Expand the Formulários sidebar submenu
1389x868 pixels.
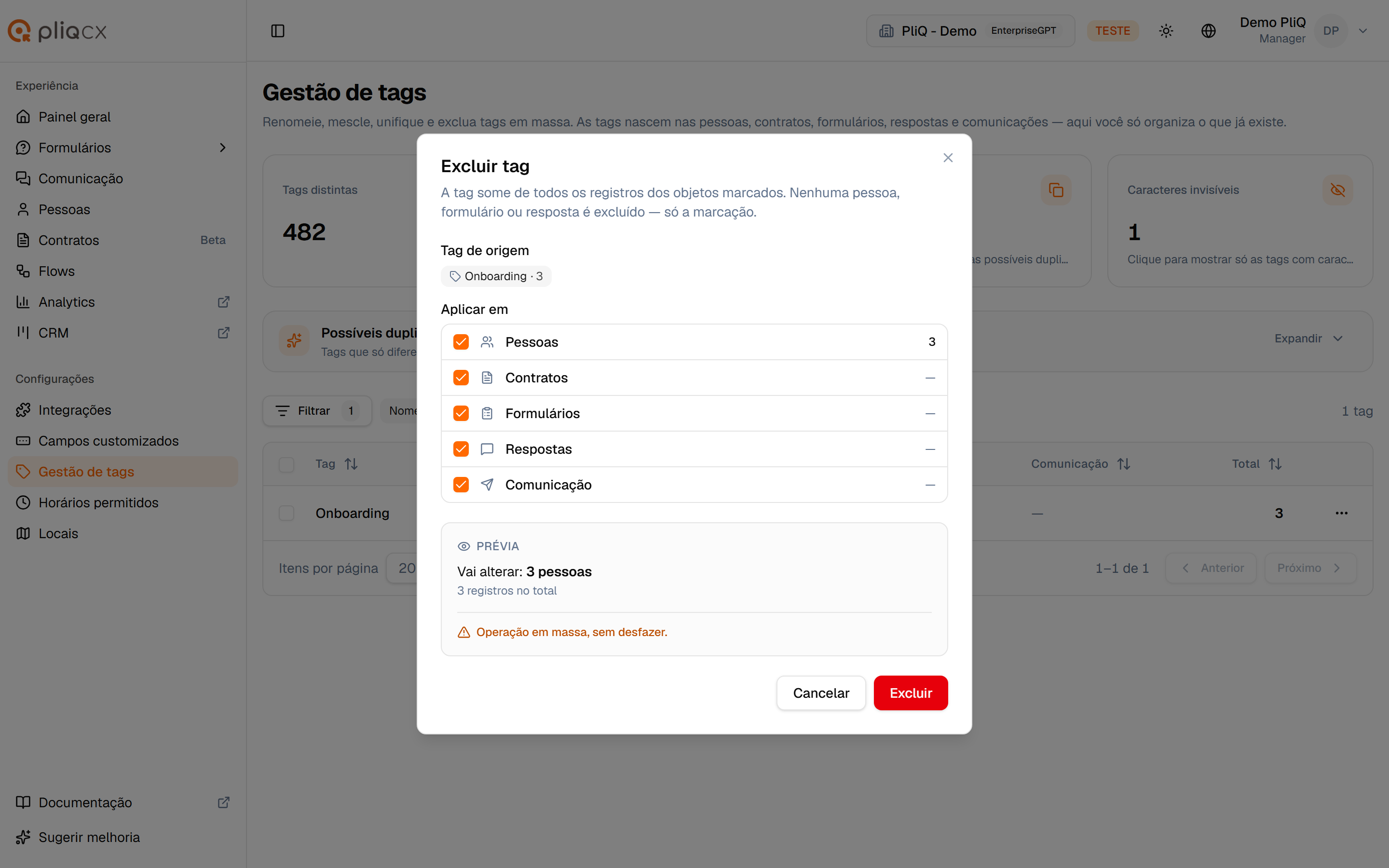(223, 148)
